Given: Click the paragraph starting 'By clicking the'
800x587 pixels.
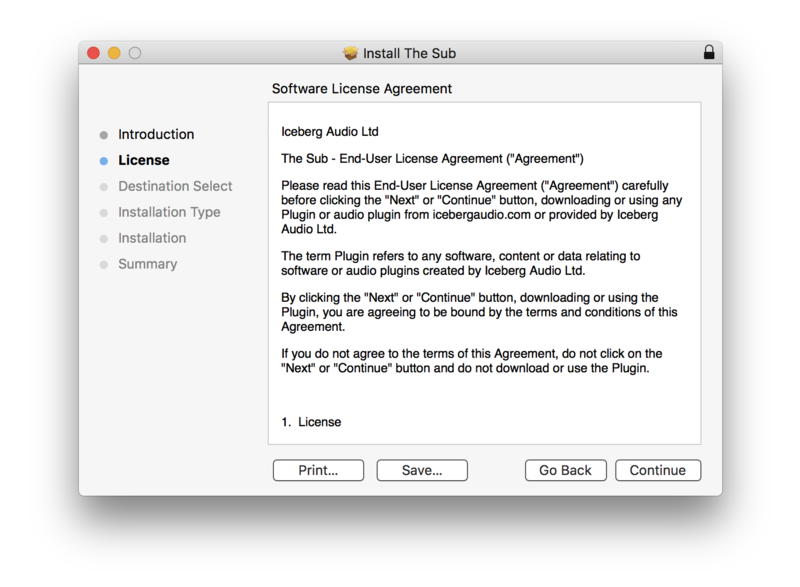Looking at the screenshot, I should (x=479, y=312).
